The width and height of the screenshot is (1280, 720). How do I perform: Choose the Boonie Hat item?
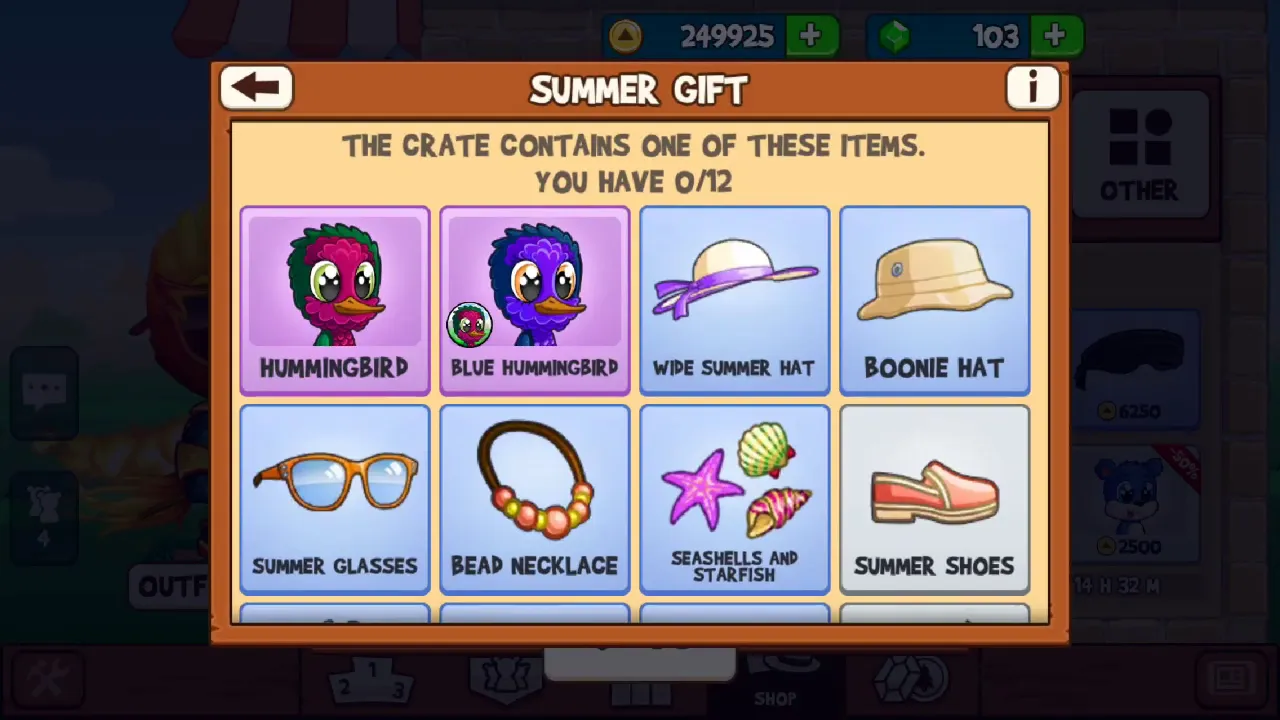tap(935, 300)
